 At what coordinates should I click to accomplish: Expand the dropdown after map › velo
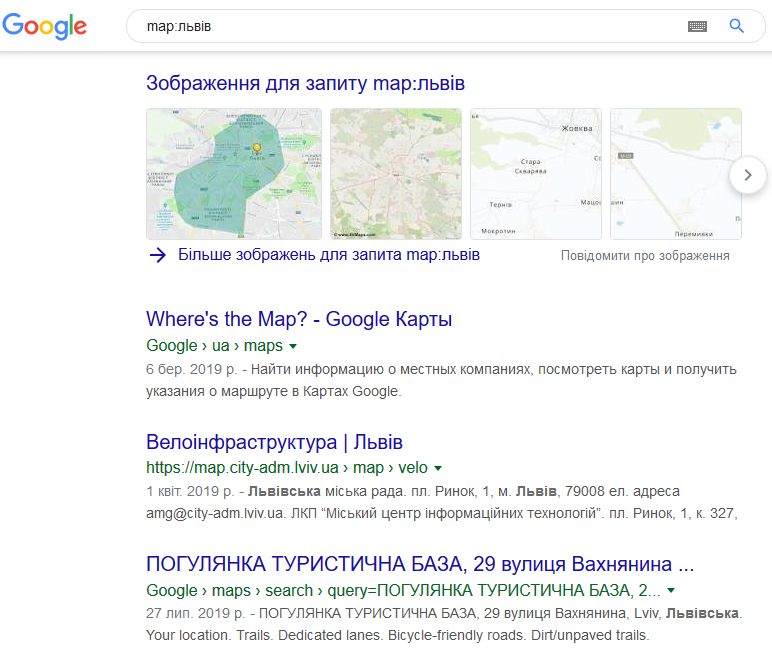438,469
